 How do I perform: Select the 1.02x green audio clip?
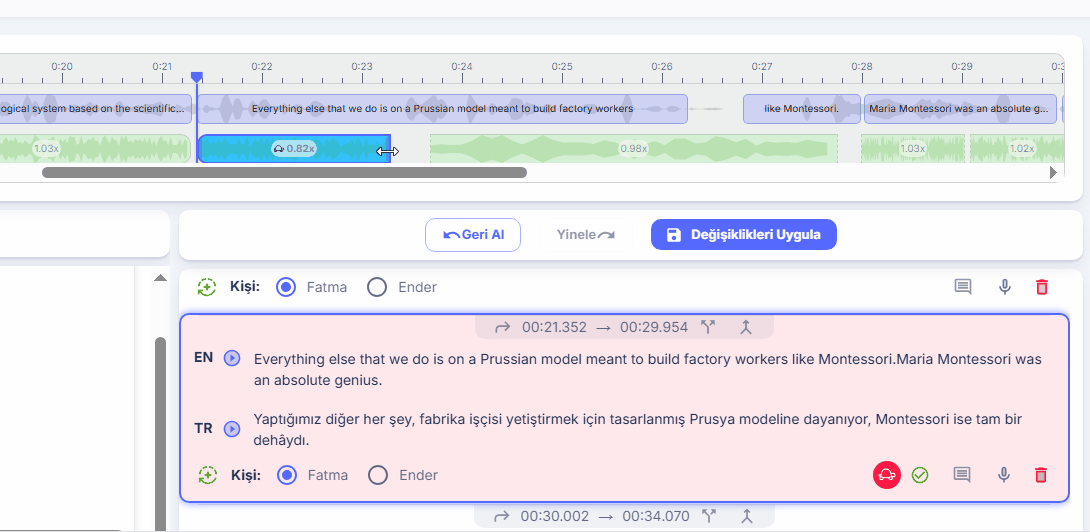coord(1017,149)
